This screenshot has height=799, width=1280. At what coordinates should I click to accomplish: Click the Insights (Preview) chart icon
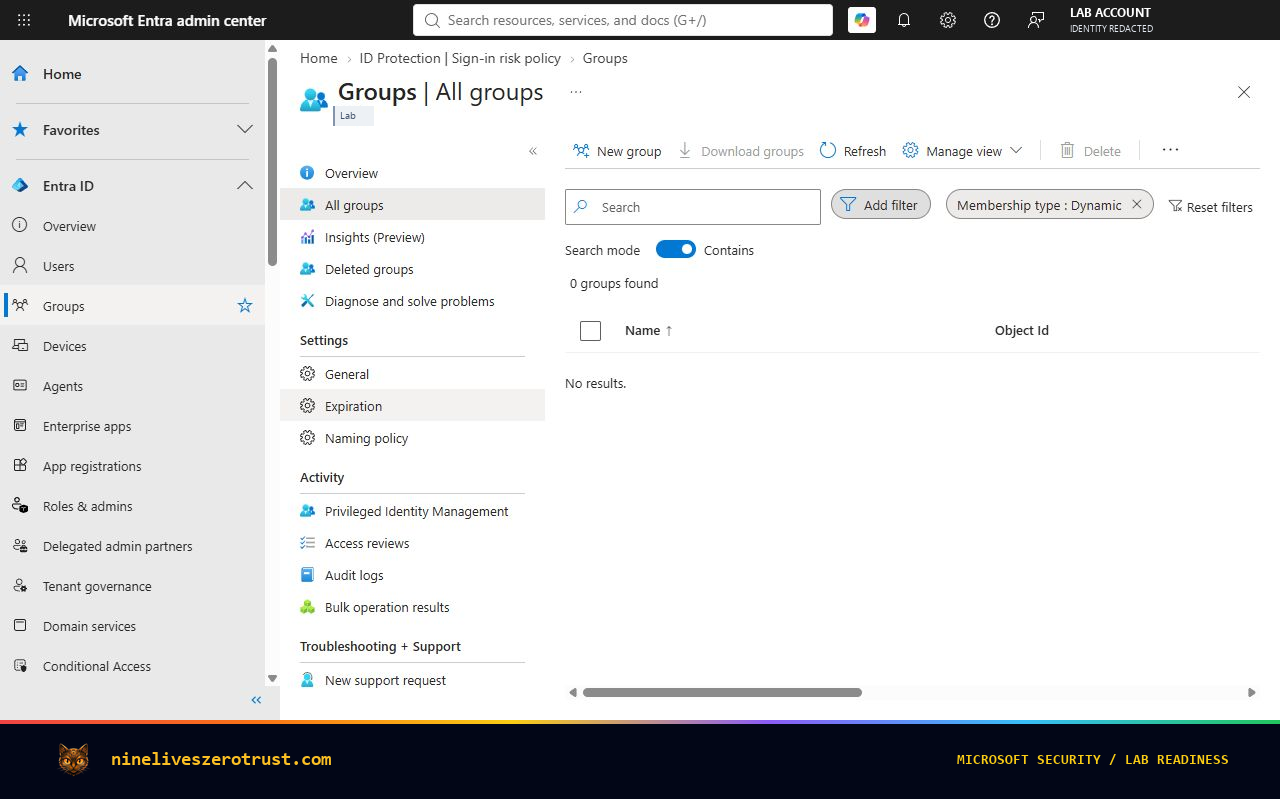coord(308,237)
